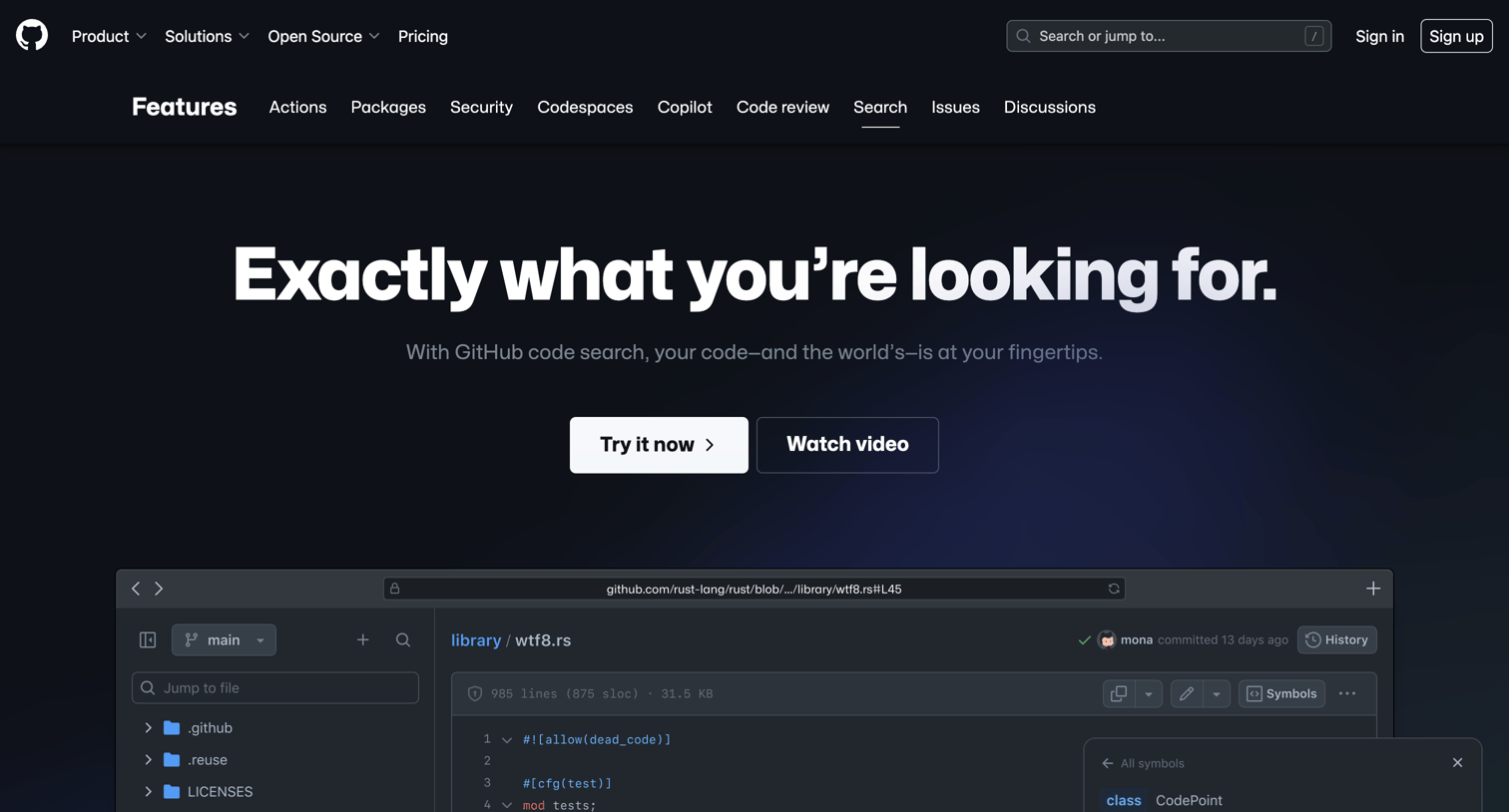Click the file tree search icon

click(x=403, y=639)
